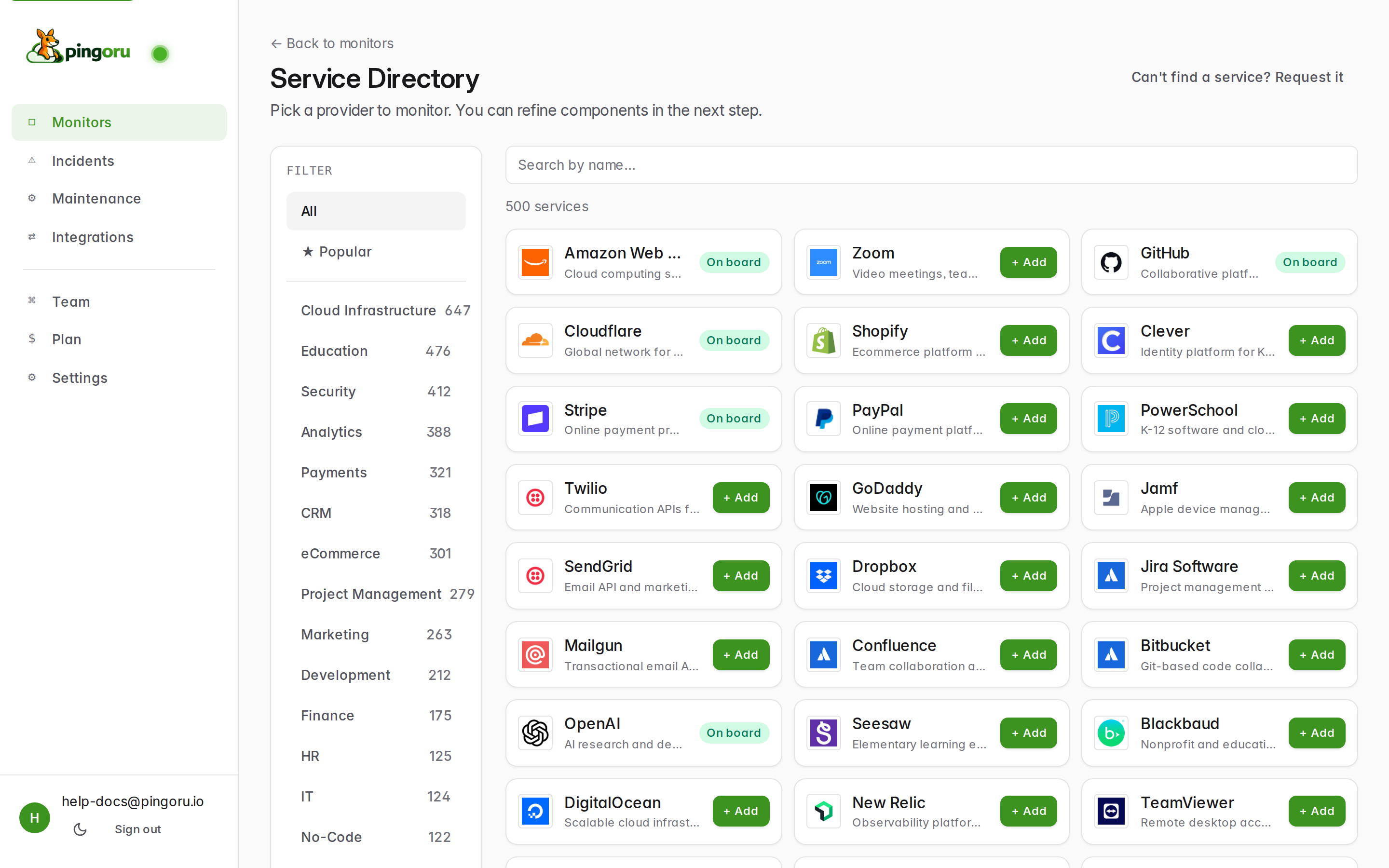Image resolution: width=1389 pixels, height=868 pixels.
Task: Open the user avatar circle labeled H
Action: pos(34,817)
